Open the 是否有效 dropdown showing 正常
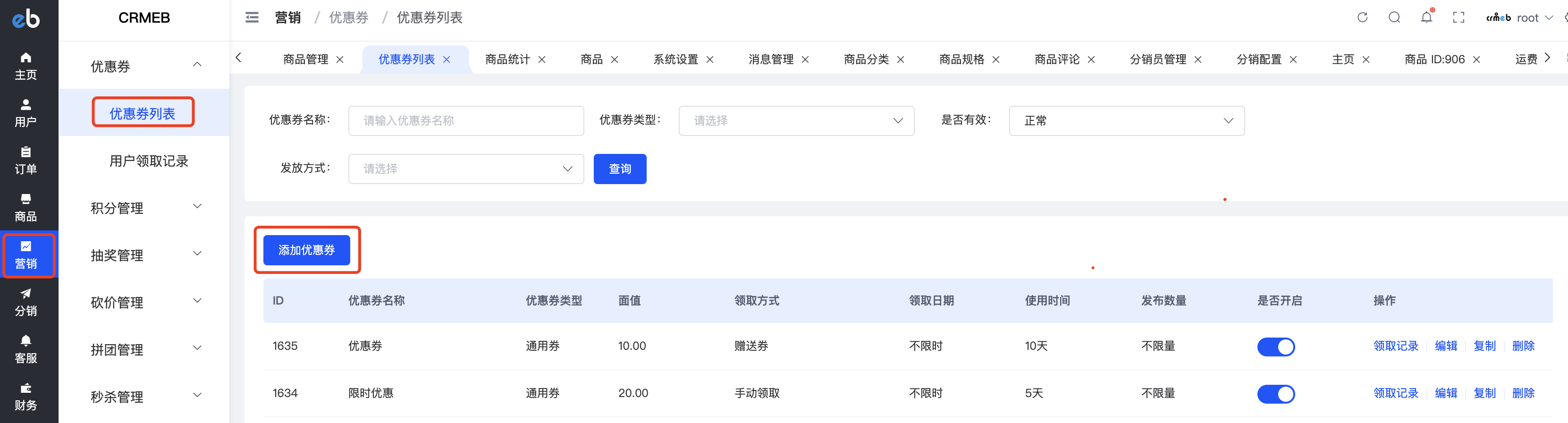Screen dimensions: 1568x423 1126,120
